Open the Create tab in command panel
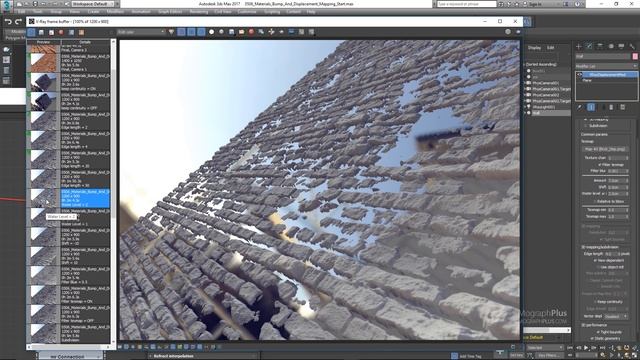 [x=578, y=47]
